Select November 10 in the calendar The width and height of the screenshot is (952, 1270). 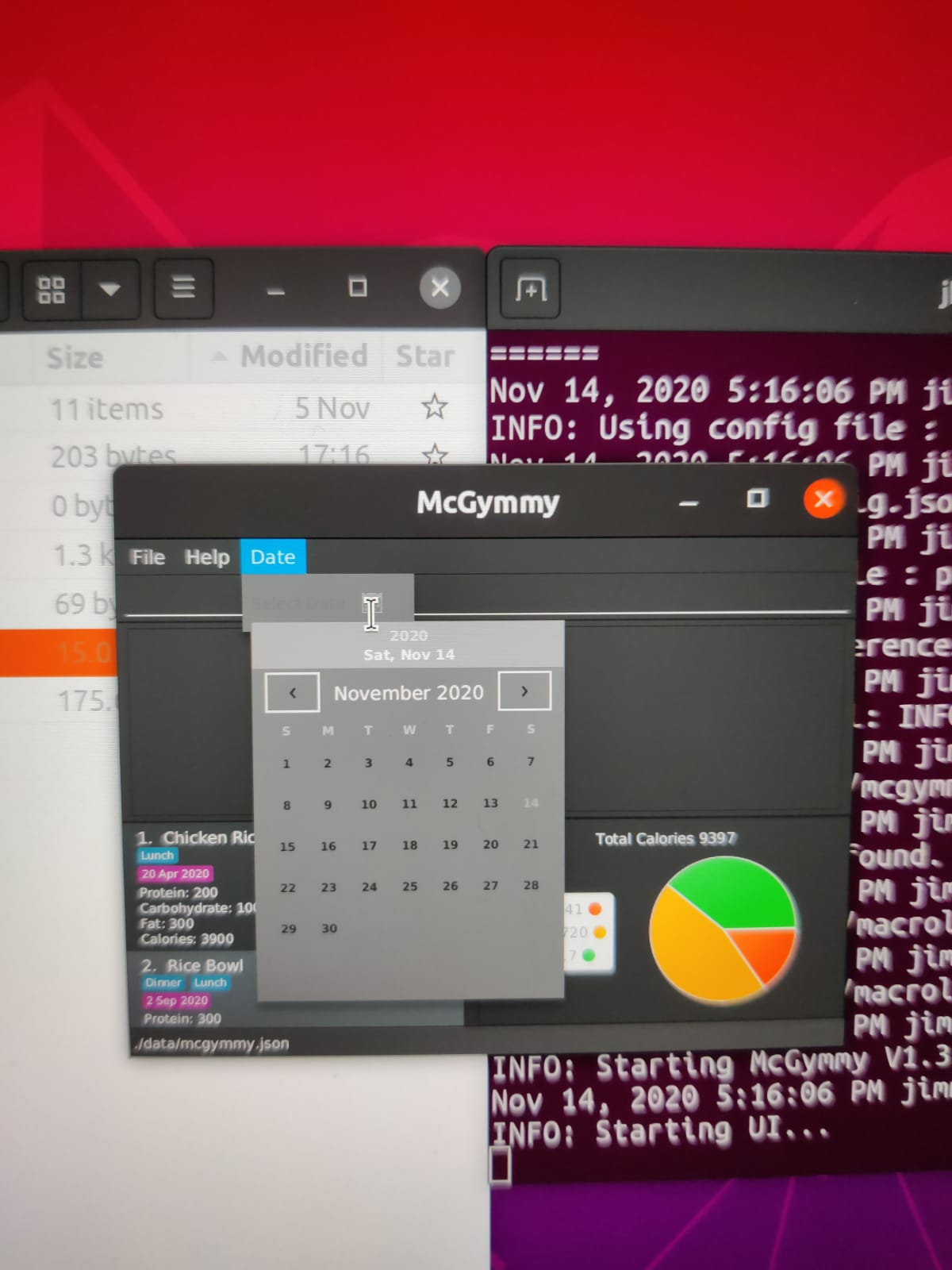(x=369, y=804)
